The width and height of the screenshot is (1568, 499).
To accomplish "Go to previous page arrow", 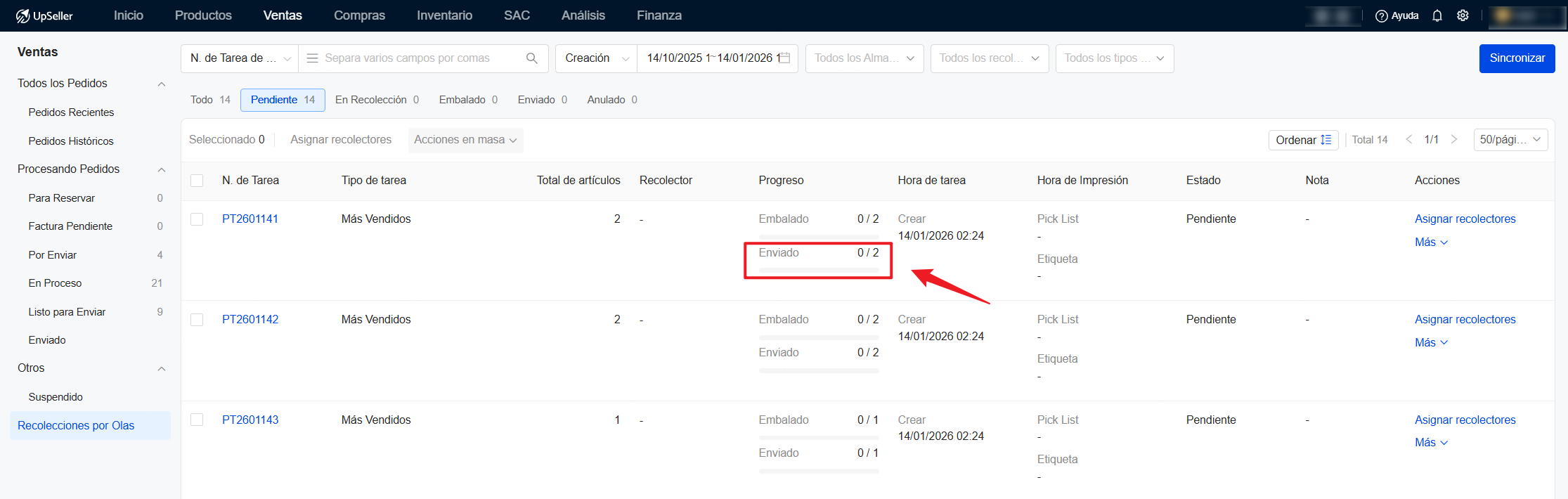I will coord(1409,139).
